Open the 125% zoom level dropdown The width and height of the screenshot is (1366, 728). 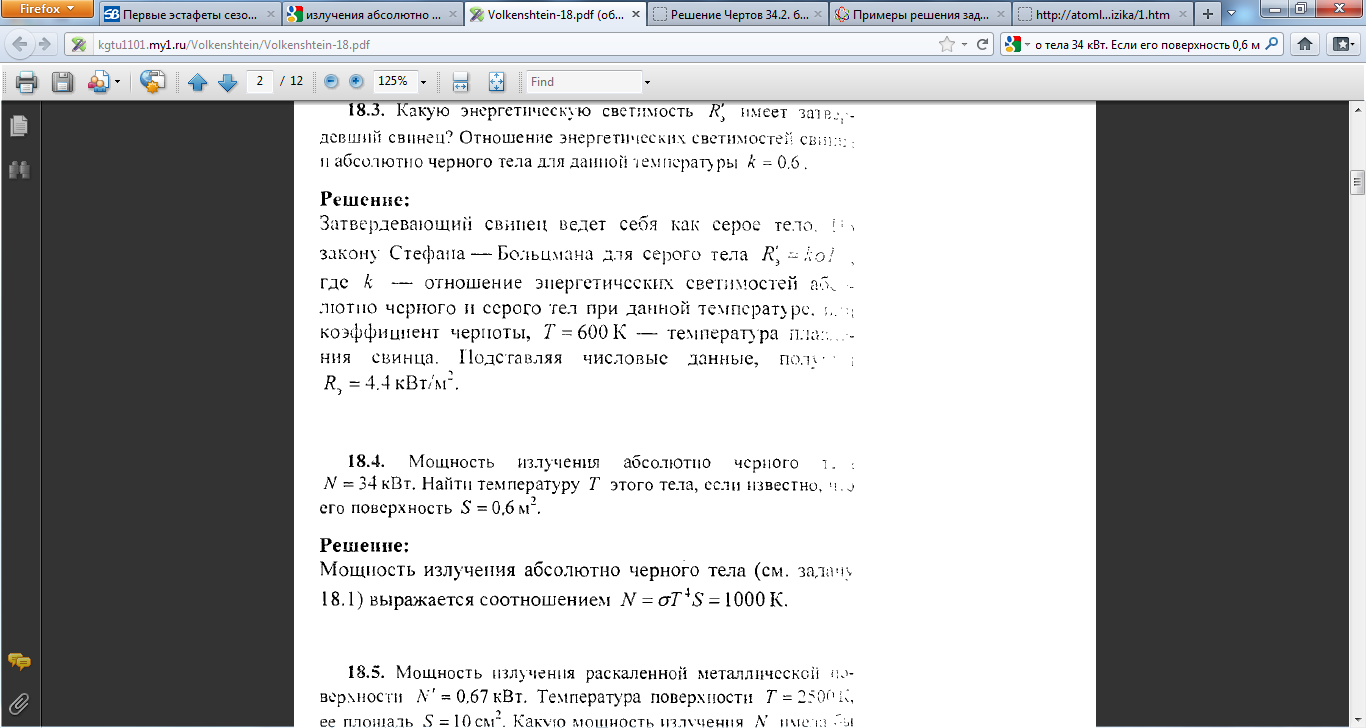(423, 82)
